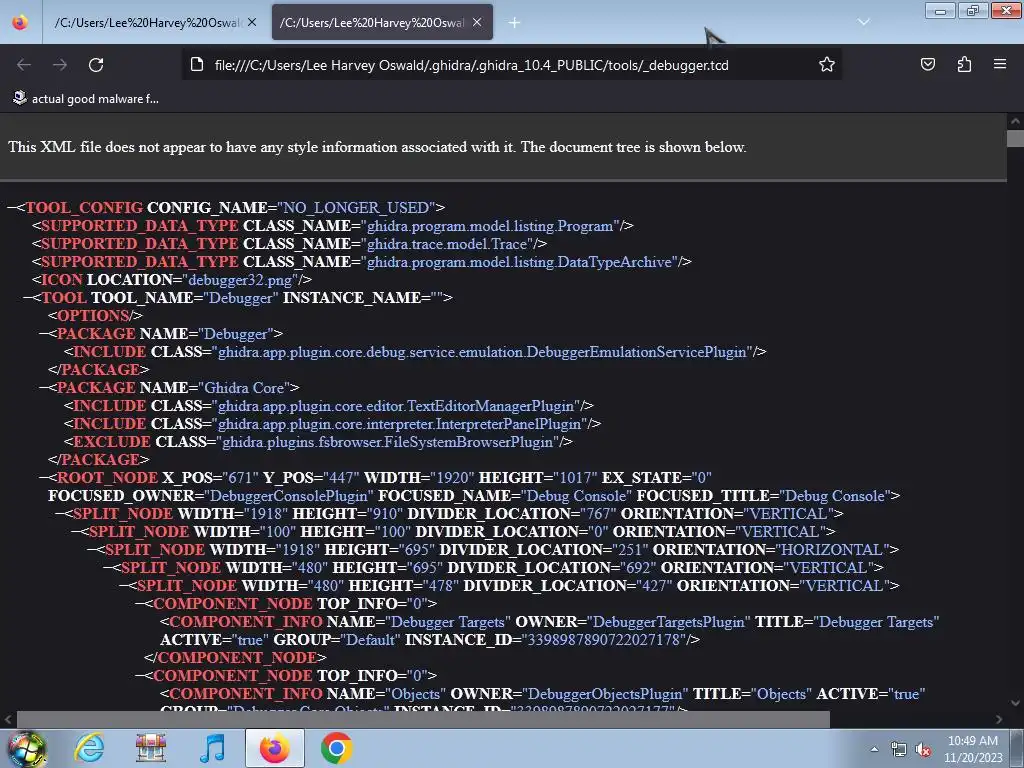Go back one page
Screen dimensions: 1024x768
(24, 65)
